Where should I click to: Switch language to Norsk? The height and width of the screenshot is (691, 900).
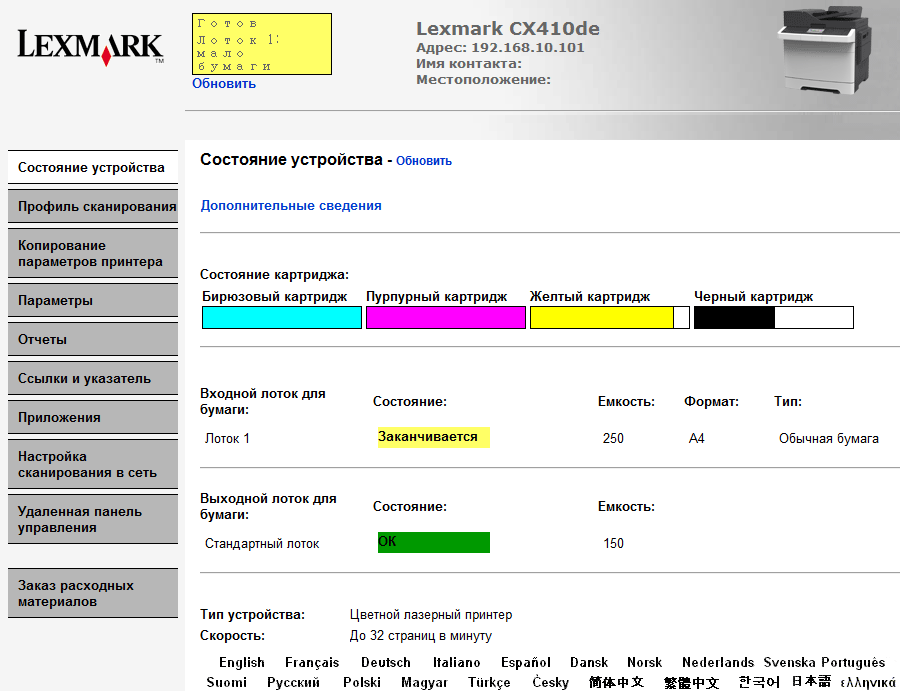point(645,663)
